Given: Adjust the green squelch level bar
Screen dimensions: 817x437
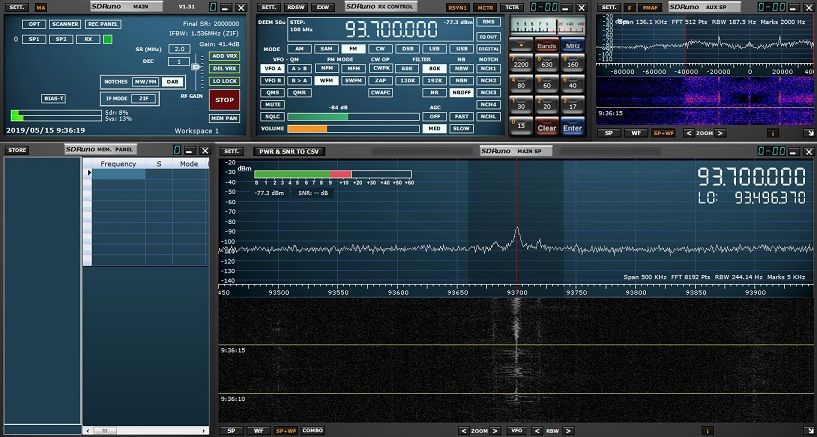Looking at the screenshot, I should [x=353, y=117].
